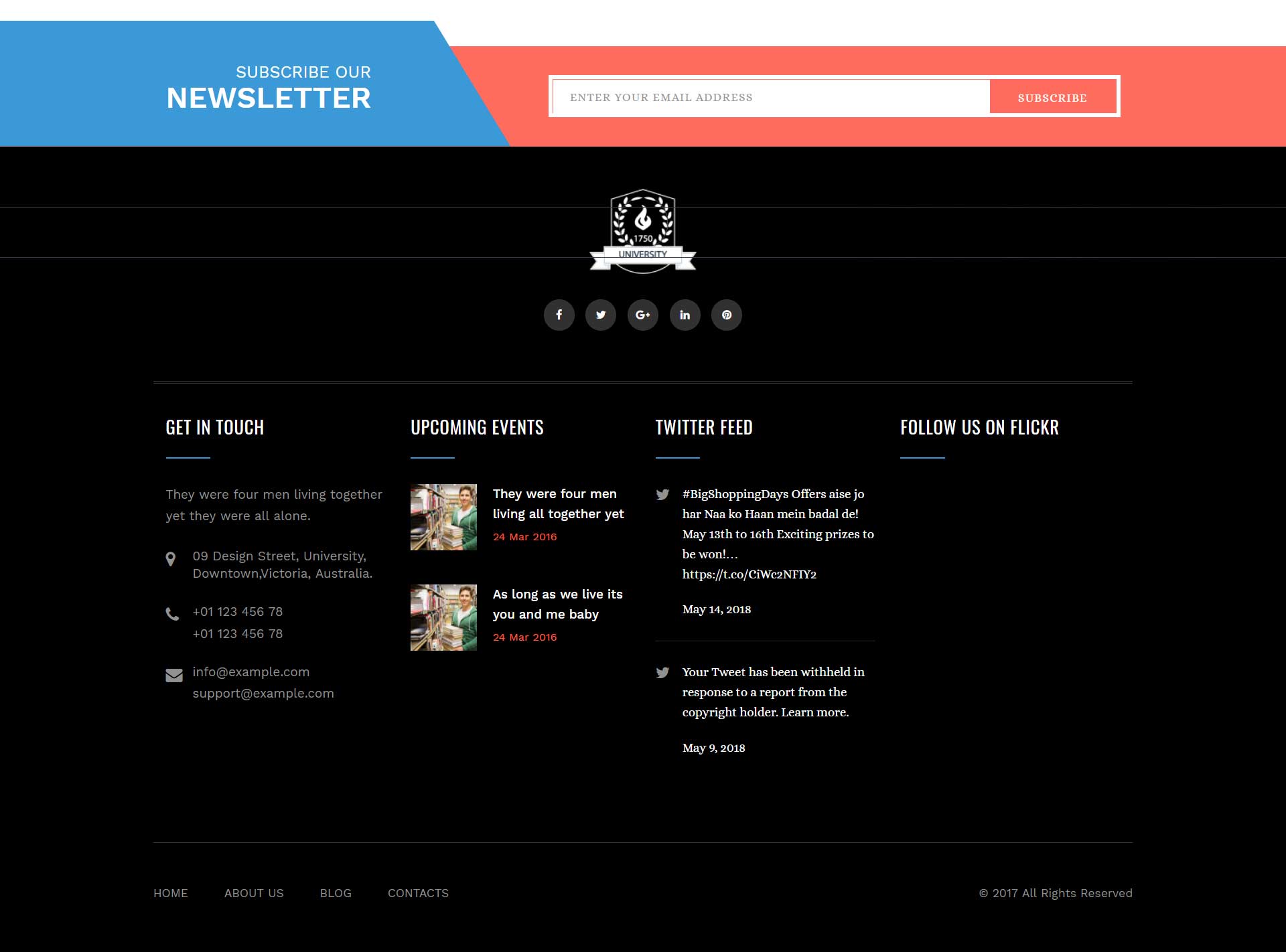Click the phone handset icon
1286x952 pixels.
(172, 614)
